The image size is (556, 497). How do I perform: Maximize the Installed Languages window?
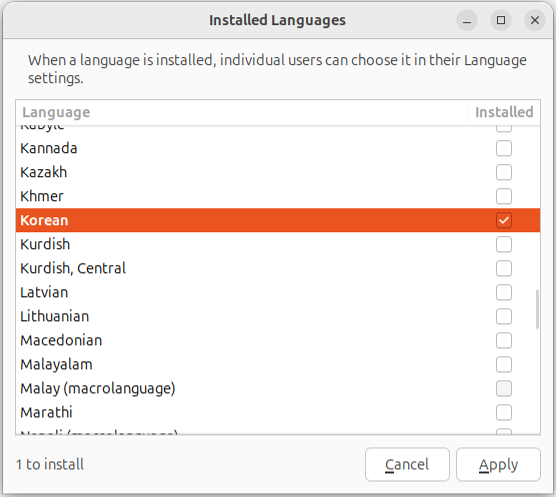tap(501, 20)
